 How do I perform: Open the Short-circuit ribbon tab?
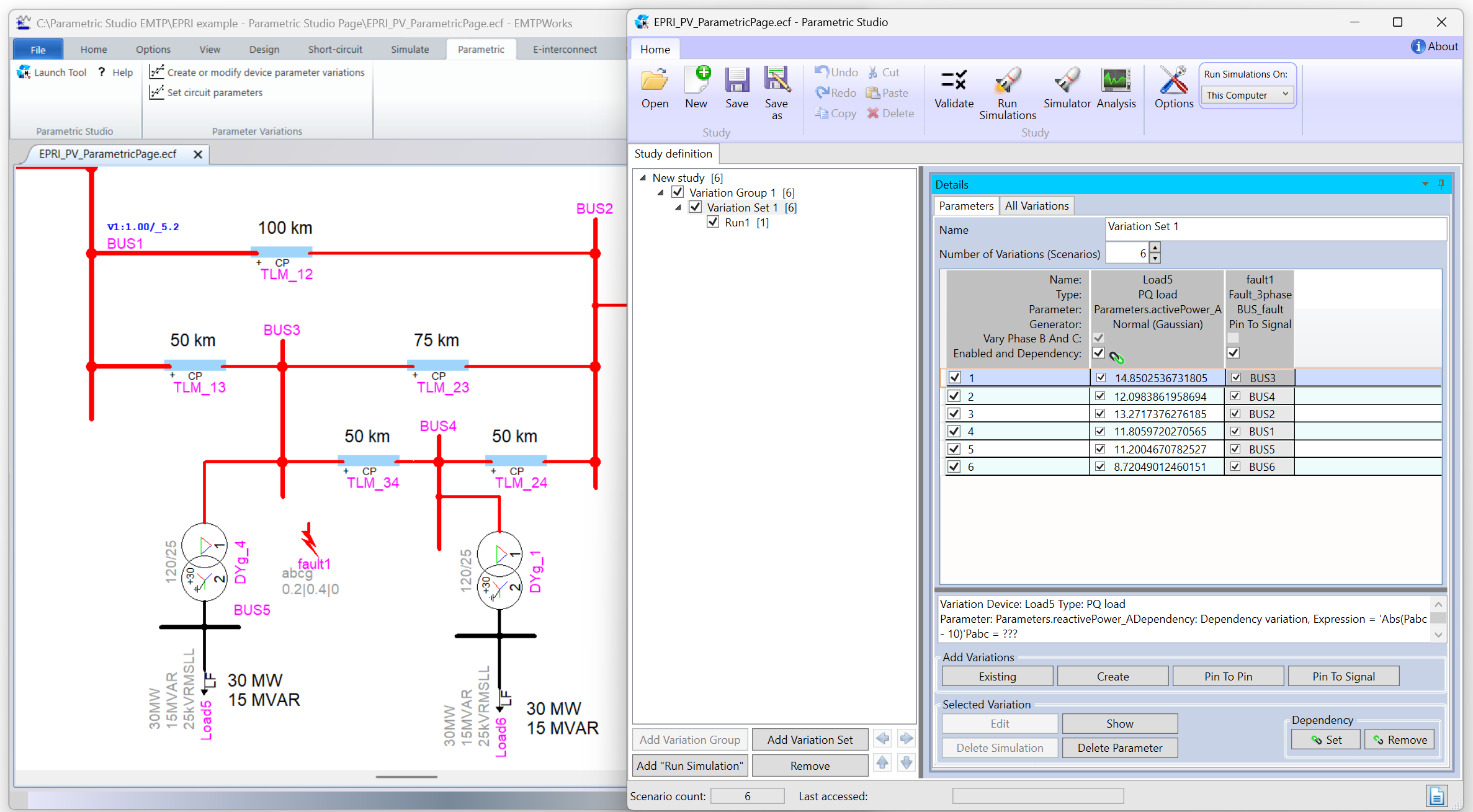pyautogui.click(x=335, y=50)
